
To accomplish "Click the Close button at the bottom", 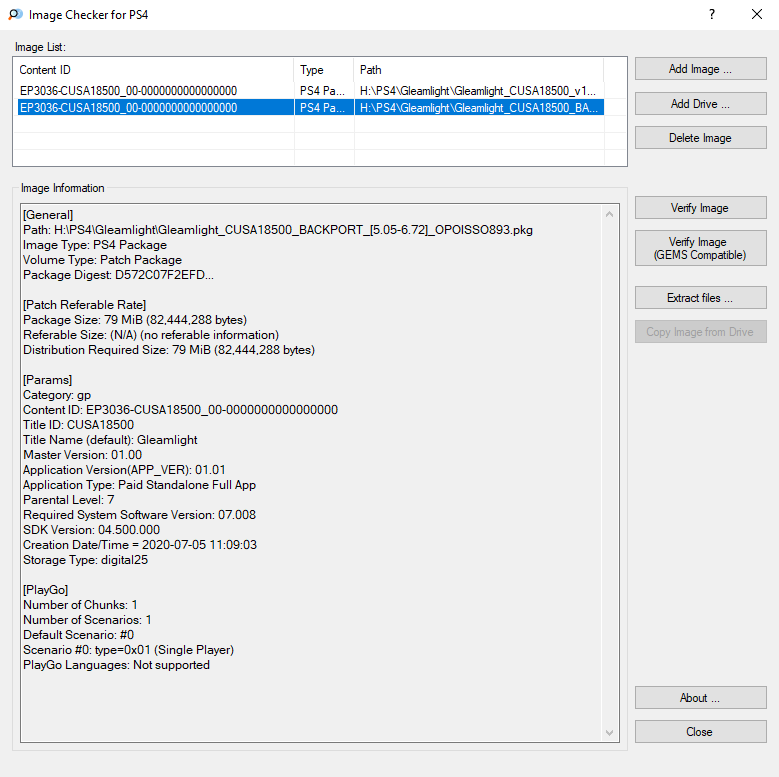I will [x=701, y=731].
